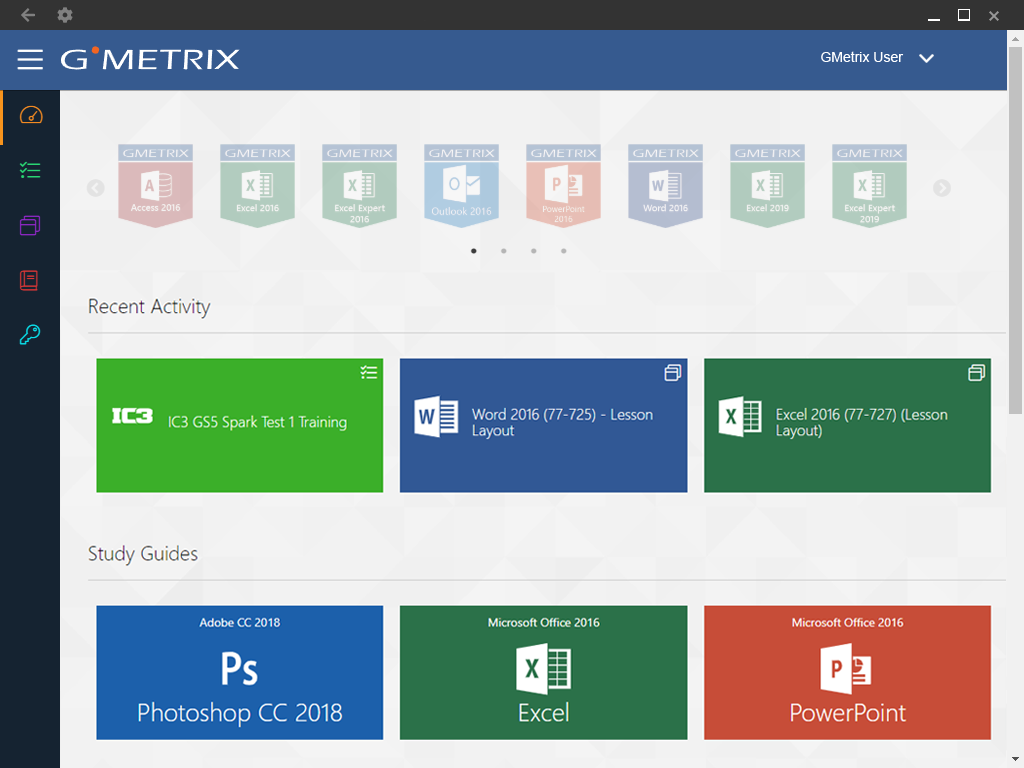
Task: Open the dashboard gauge sidebar icon
Action: pyautogui.click(x=31, y=116)
